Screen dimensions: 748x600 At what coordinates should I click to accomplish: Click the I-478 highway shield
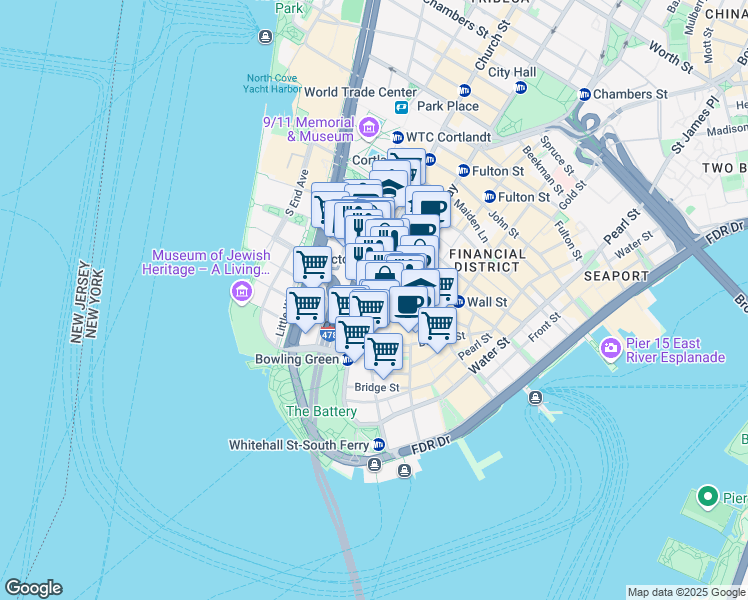(x=328, y=333)
